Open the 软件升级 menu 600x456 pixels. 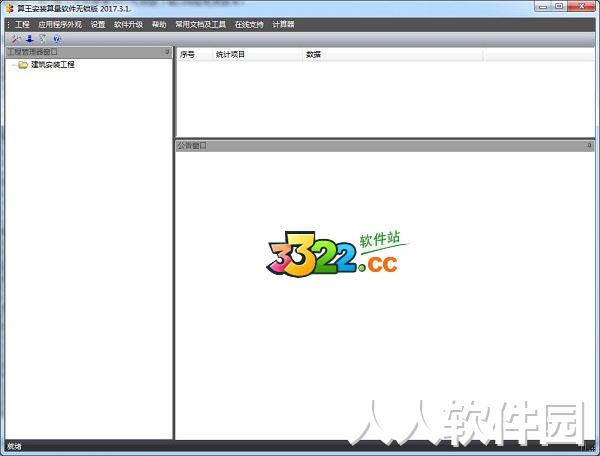pos(128,24)
